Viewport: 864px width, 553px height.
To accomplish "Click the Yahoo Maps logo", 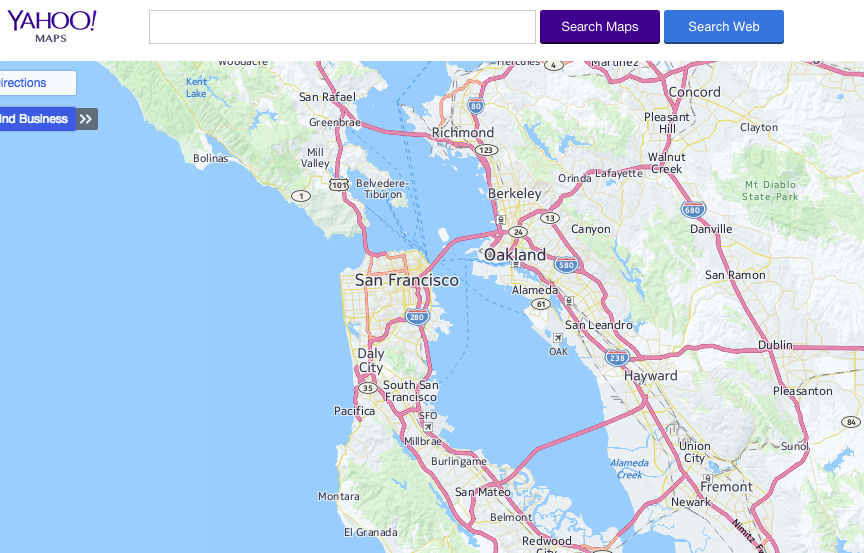I will (52, 26).
